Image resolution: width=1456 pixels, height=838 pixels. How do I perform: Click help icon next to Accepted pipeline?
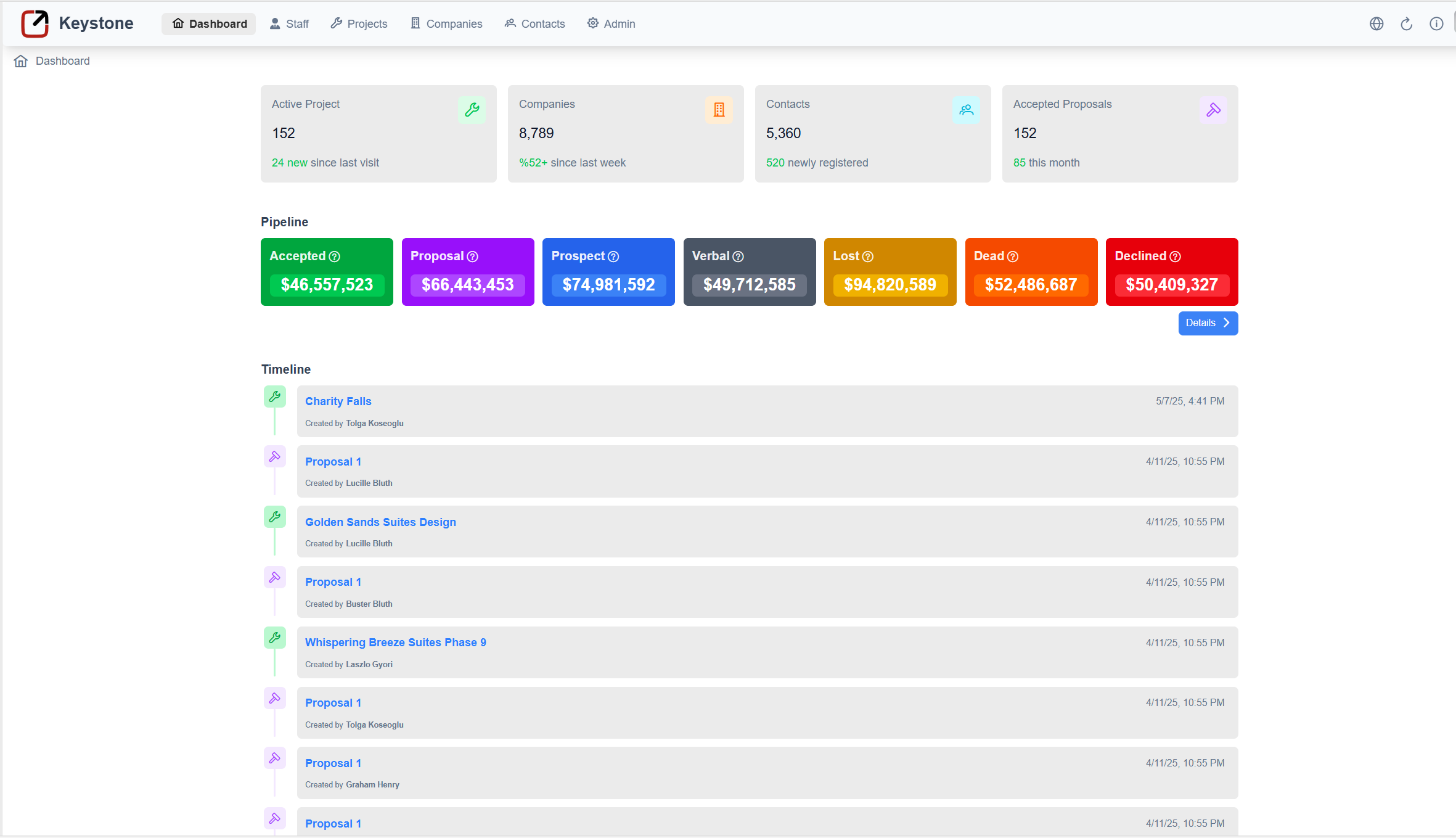coord(335,257)
